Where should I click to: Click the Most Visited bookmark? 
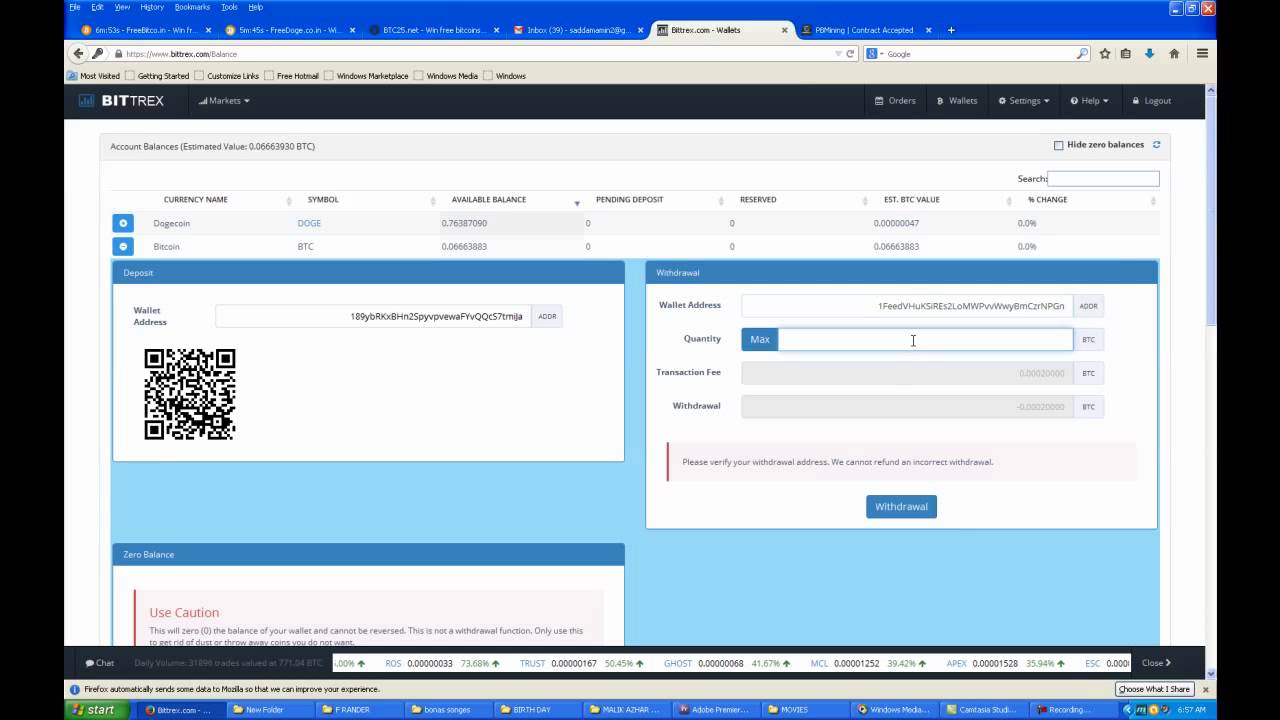coord(93,76)
